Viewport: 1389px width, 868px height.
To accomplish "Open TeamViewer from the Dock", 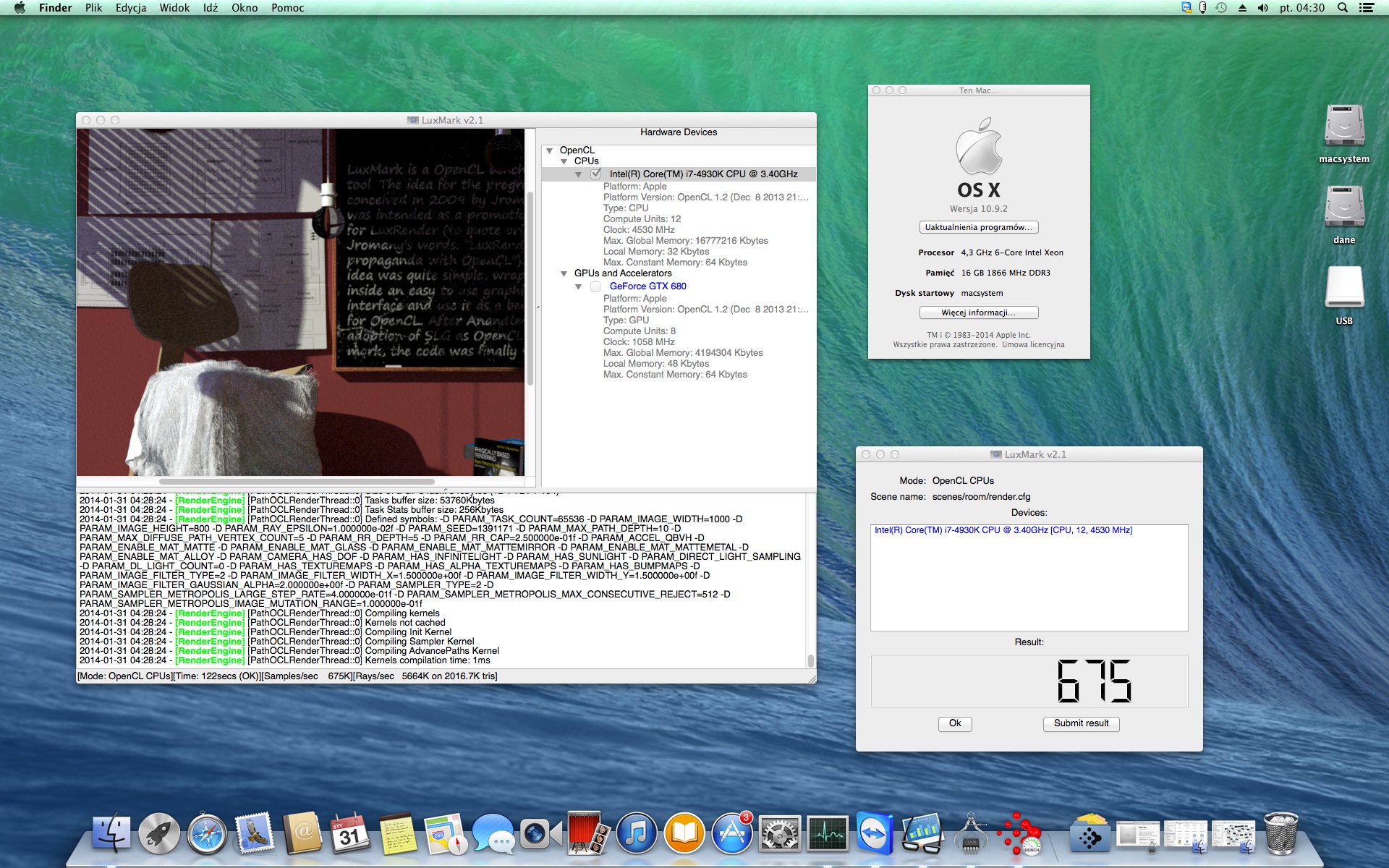I will click(x=875, y=834).
